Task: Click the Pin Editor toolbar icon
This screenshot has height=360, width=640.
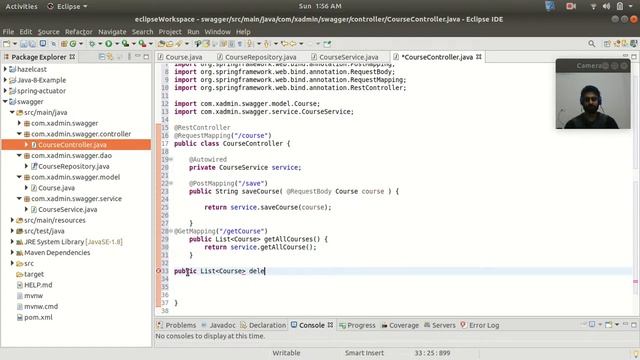Action: tap(327, 44)
